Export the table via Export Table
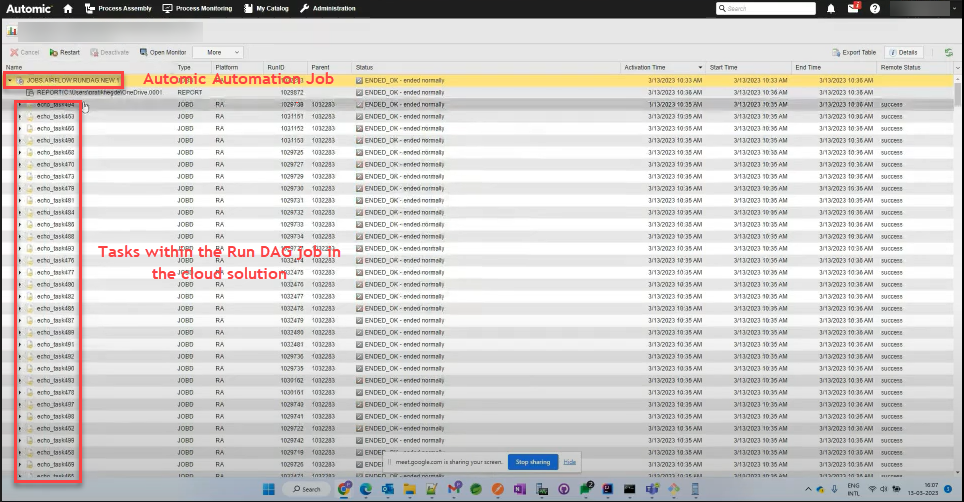Screen dimensions: 964x502 coord(854,52)
